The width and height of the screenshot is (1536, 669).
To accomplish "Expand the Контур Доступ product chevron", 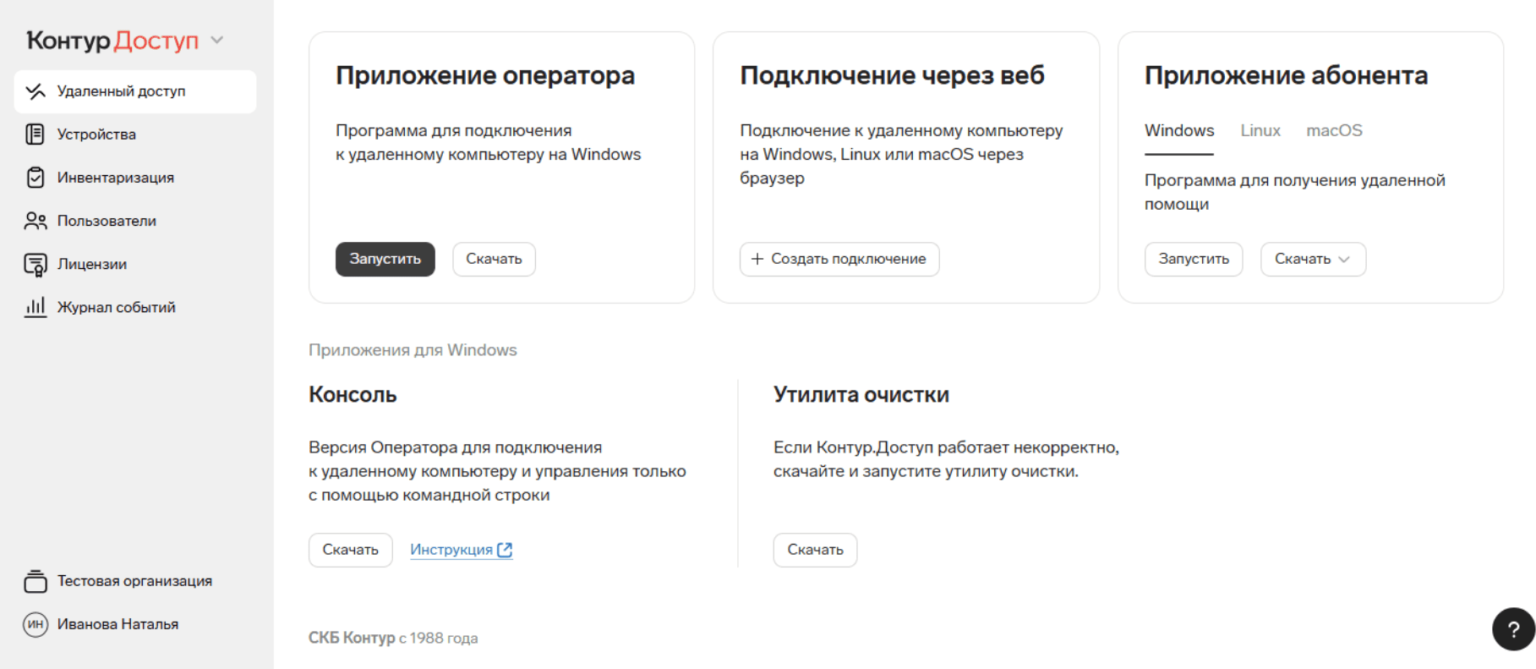I will 217,41.
